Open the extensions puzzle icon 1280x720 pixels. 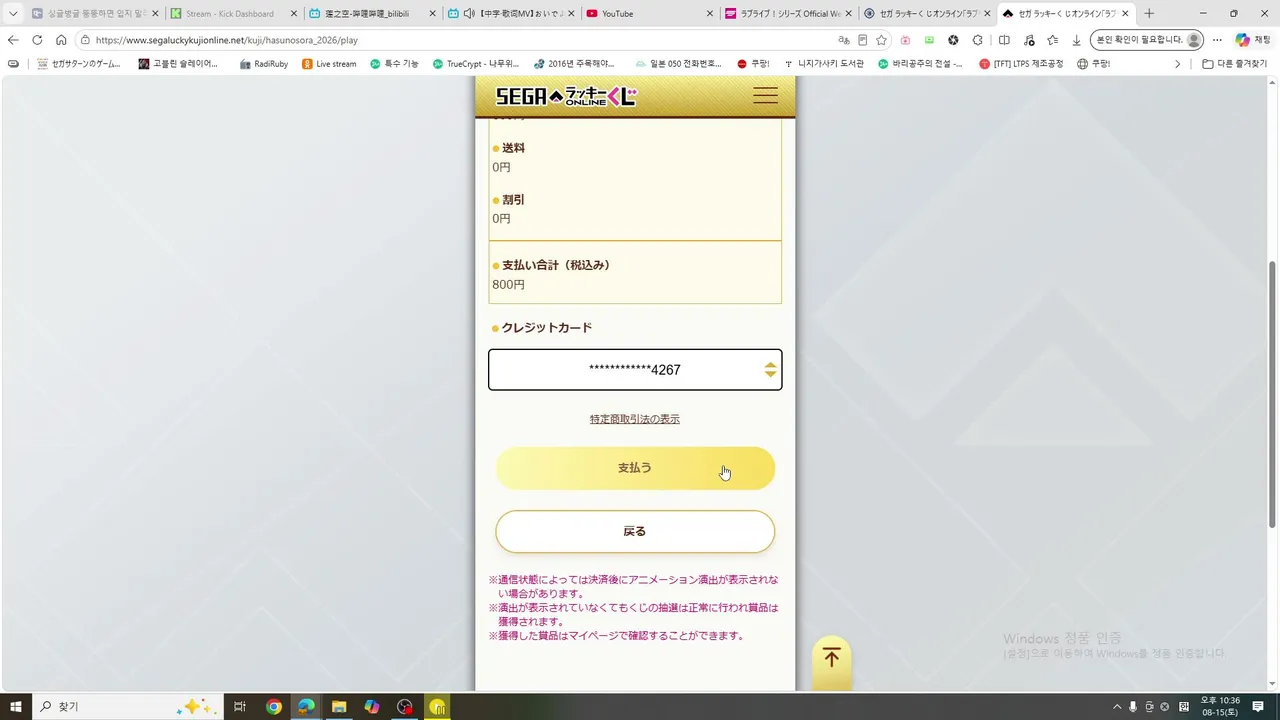click(978, 40)
